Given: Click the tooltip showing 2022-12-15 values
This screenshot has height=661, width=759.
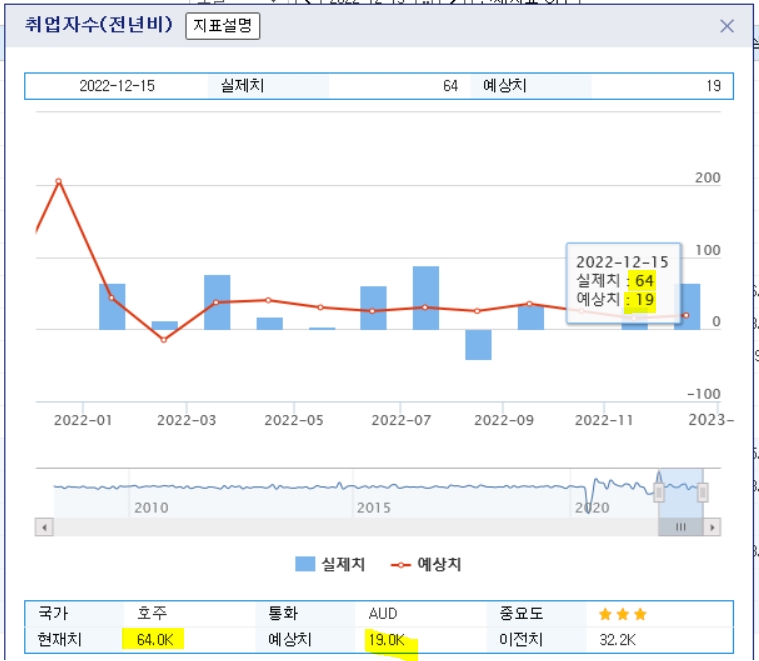Looking at the screenshot, I should (x=623, y=283).
